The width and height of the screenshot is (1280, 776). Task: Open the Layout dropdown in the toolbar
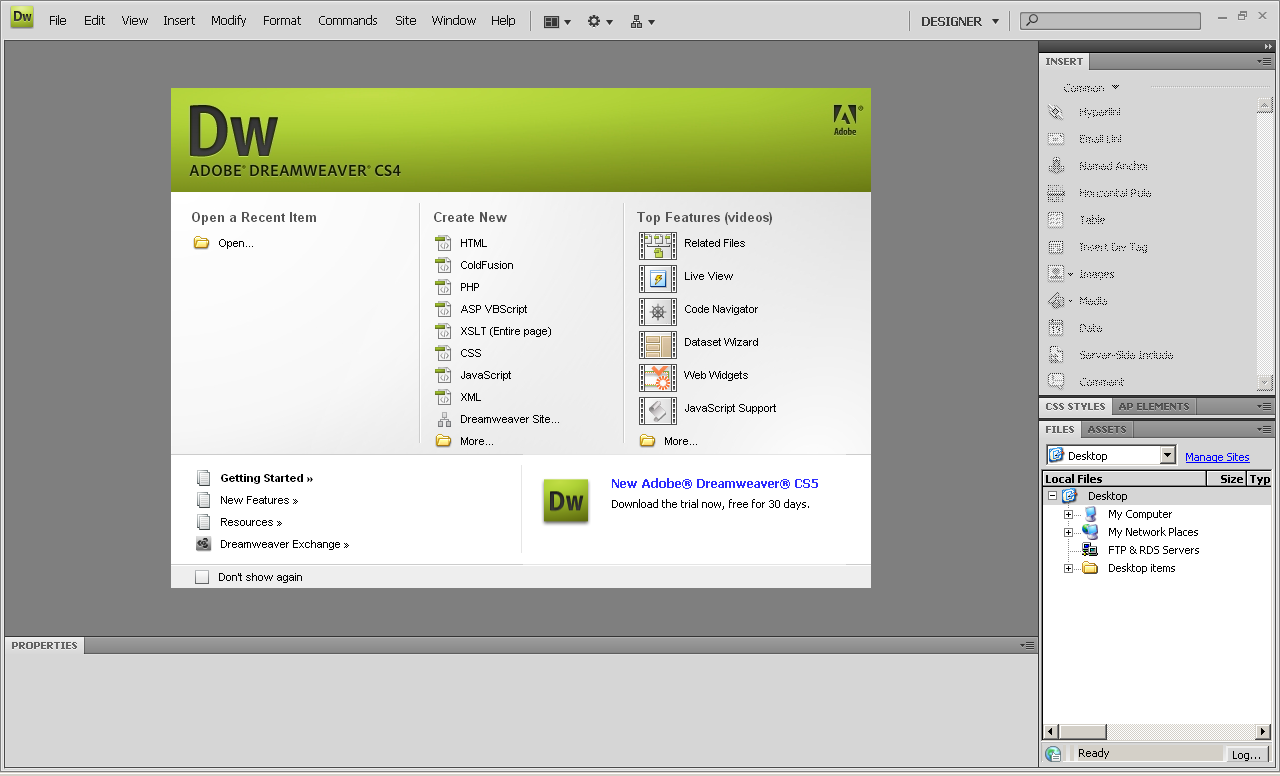click(x=557, y=21)
